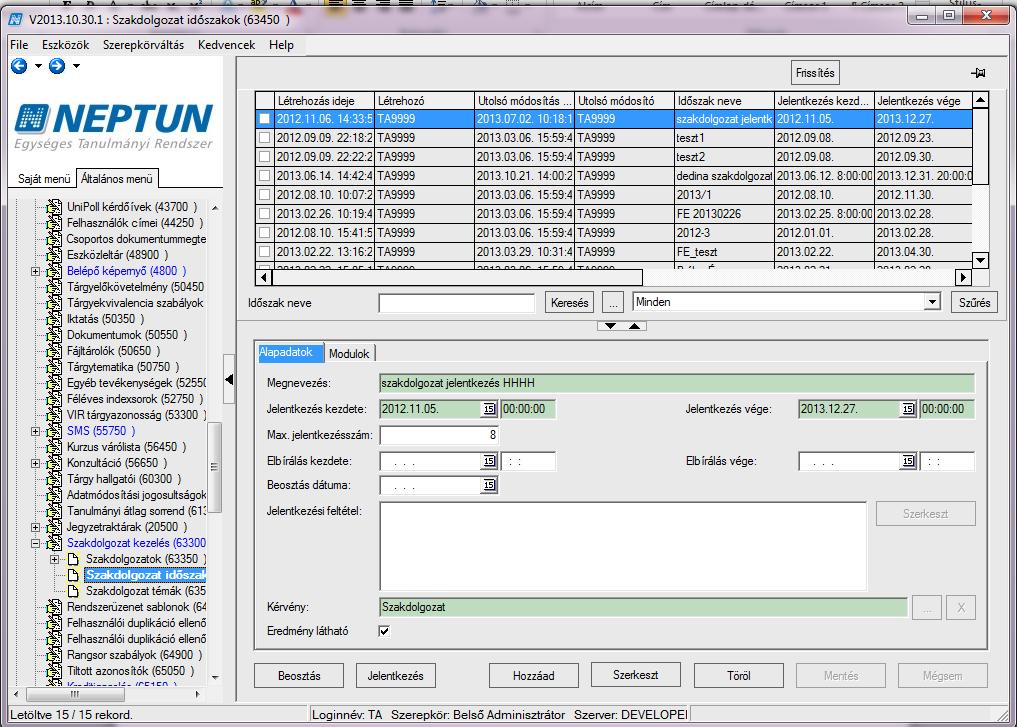The image size is (1017, 727).
Task: Collapse the left menu panel arrow
Action: [x=228, y=379]
